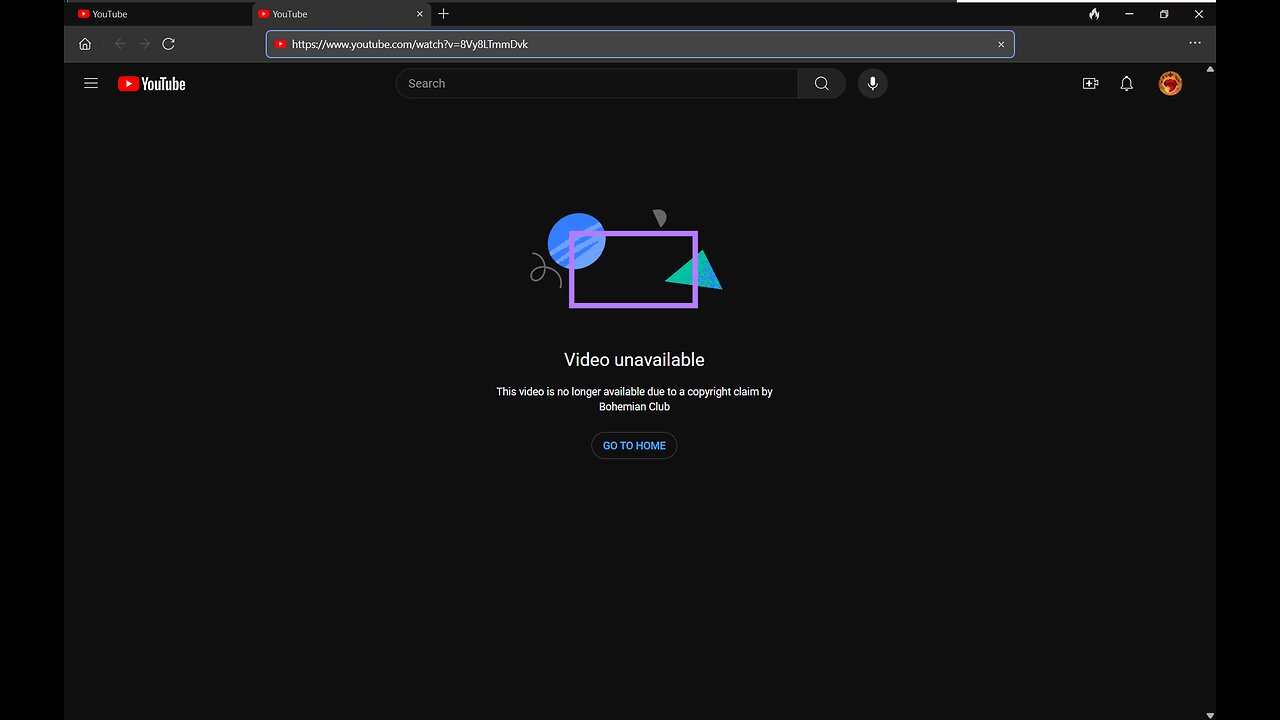Reload the page
This screenshot has height=720, width=1280.
point(169,44)
